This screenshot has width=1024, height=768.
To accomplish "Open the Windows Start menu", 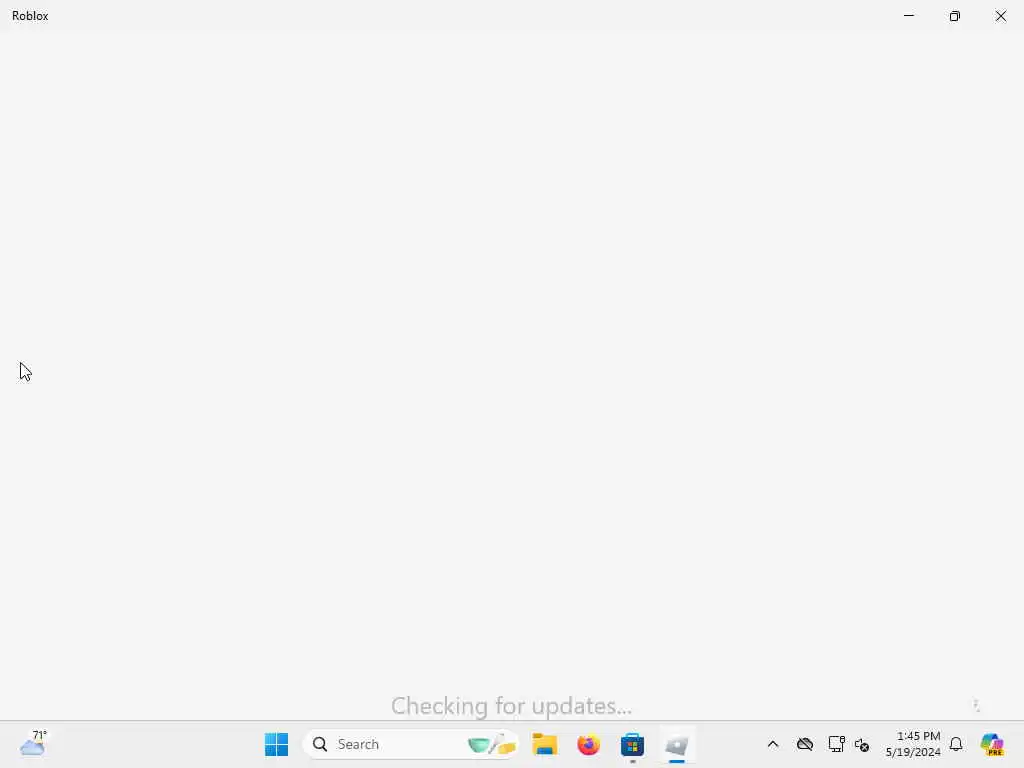I will (x=276, y=744).
